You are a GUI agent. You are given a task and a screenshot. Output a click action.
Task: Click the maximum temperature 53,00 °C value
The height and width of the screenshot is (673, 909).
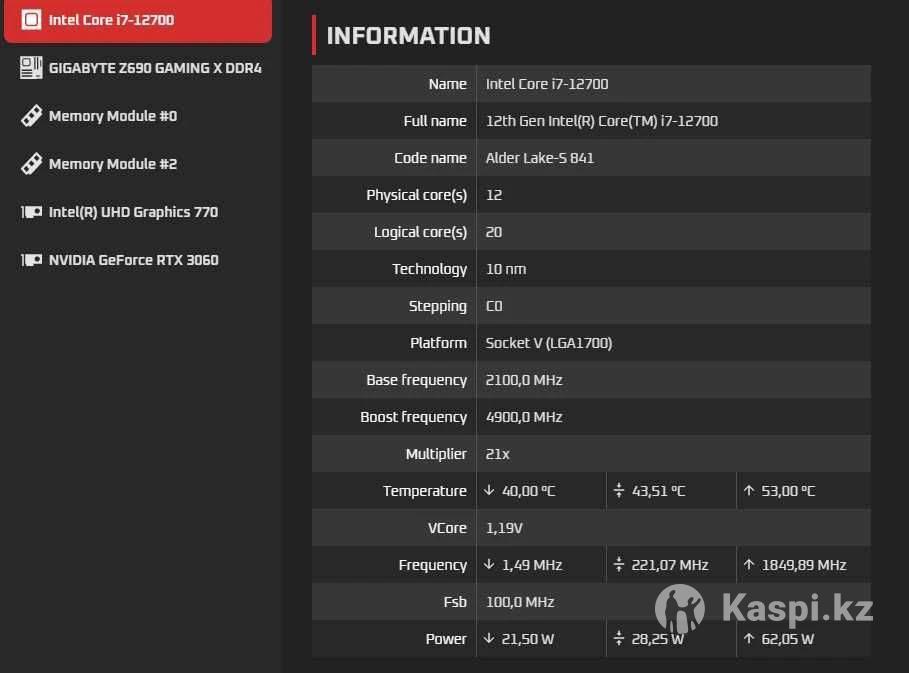click(x=788, y=491)
